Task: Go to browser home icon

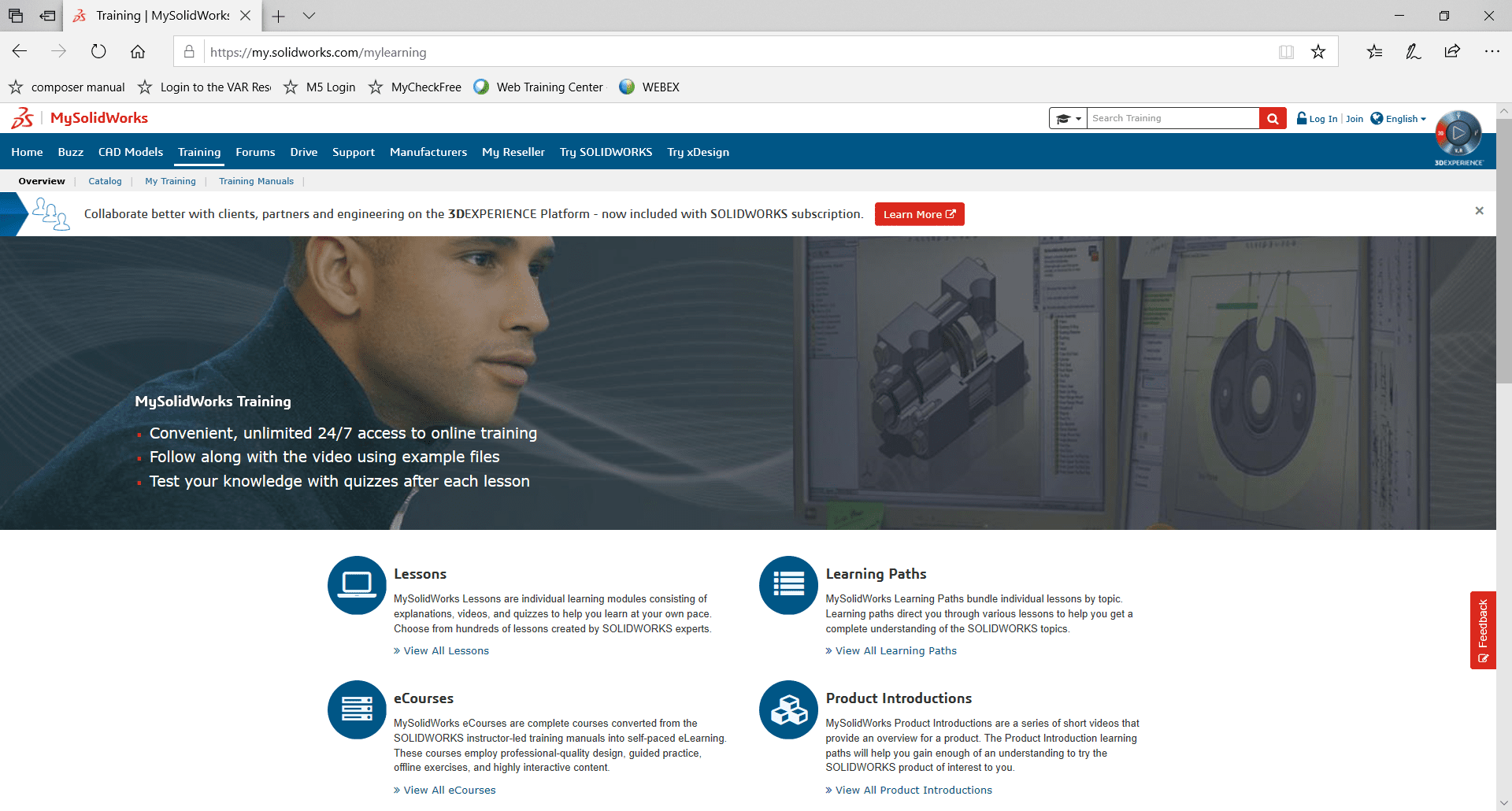Action: (x=138, y=52)
